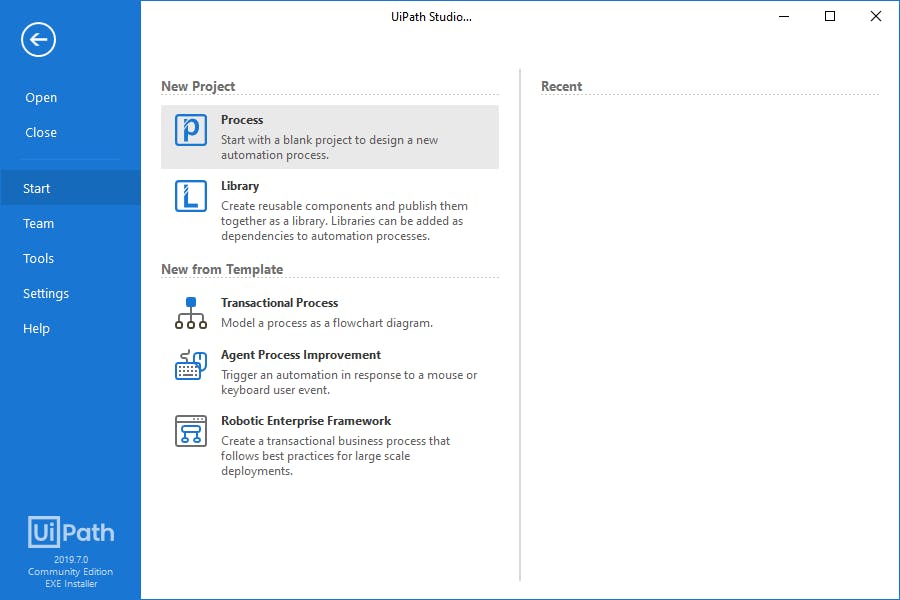Click the 'New from Template' heading

(x=222, y=269)
